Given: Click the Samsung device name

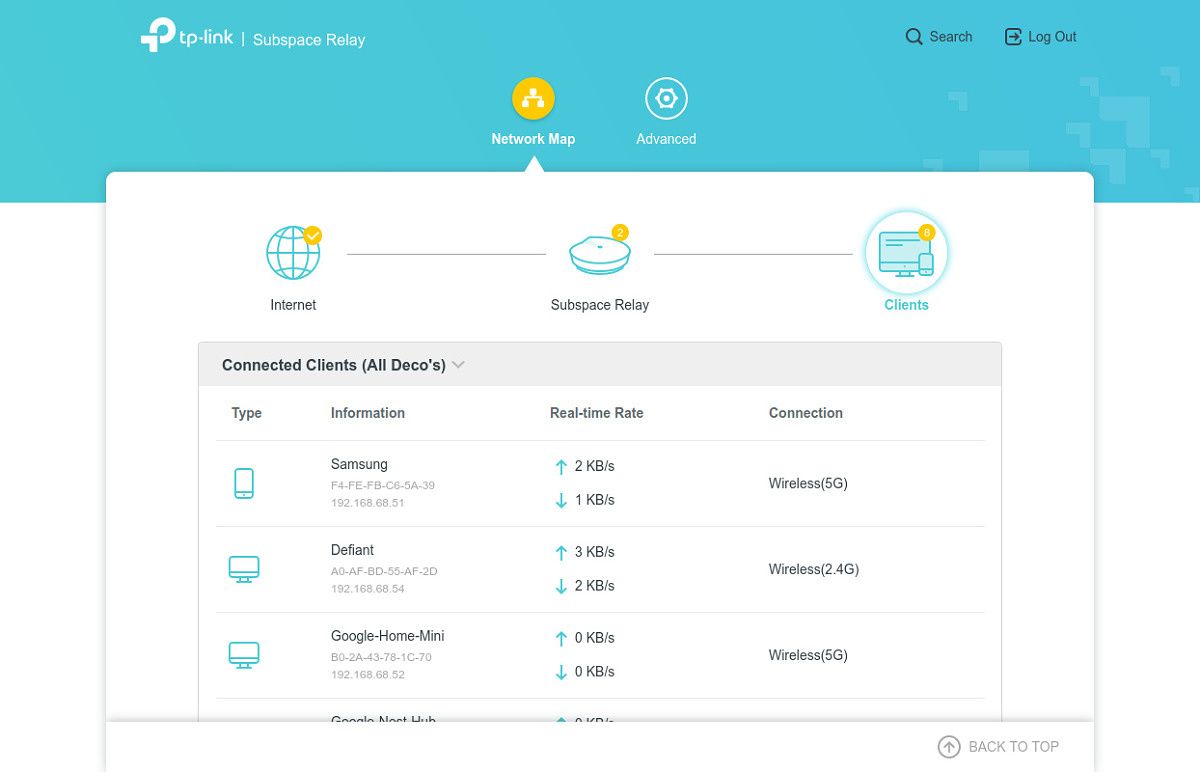Looking at the screenshot, I should (x=359, y=464).
